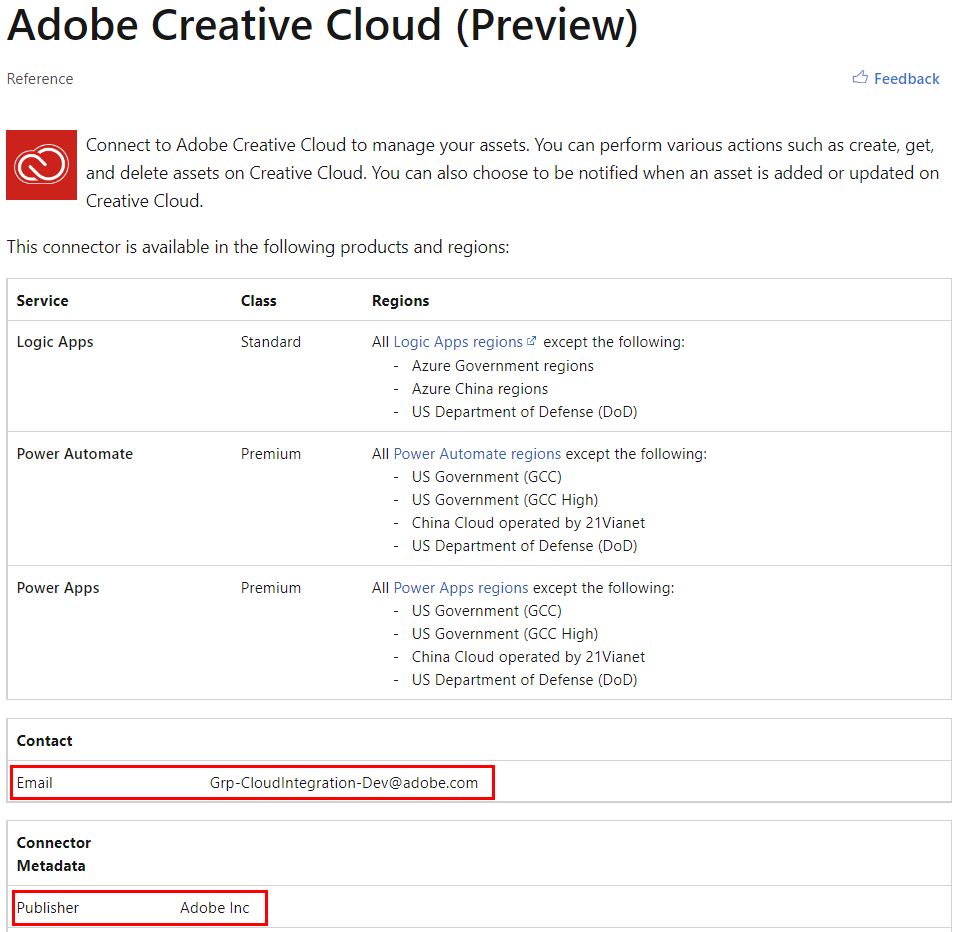Click the Connector Metadata header

point(54,854)
